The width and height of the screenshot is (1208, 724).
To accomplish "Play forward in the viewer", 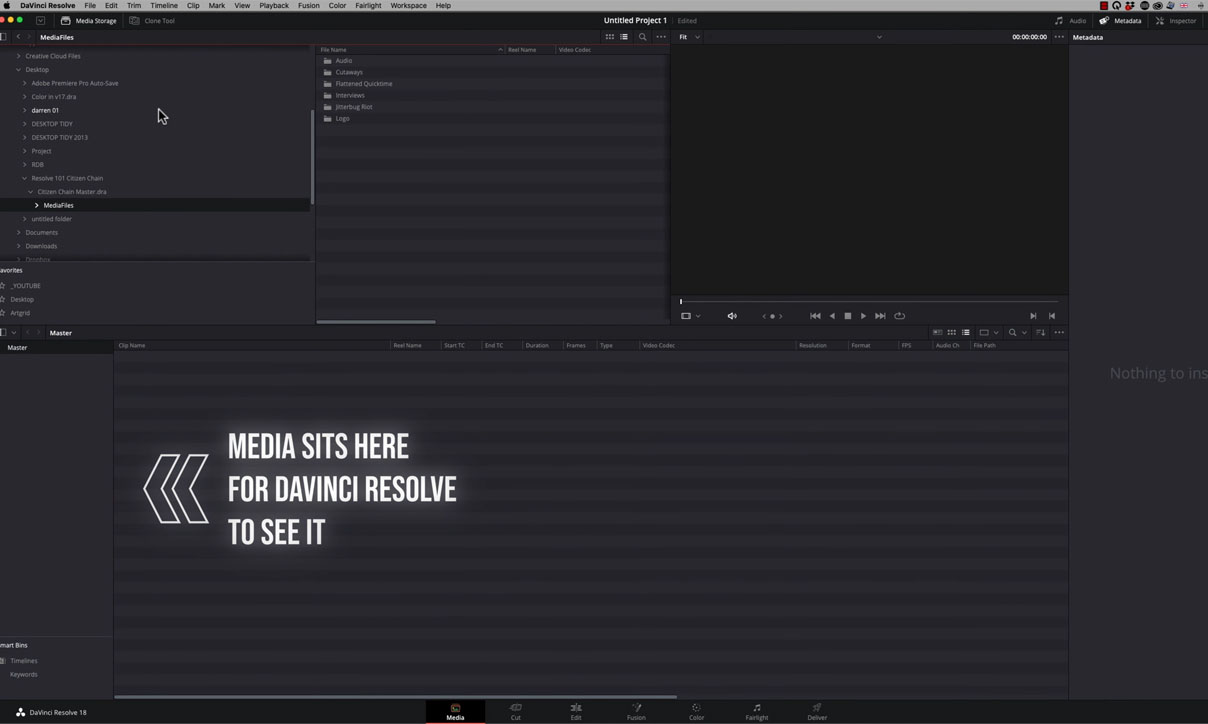I will point(864,316).
